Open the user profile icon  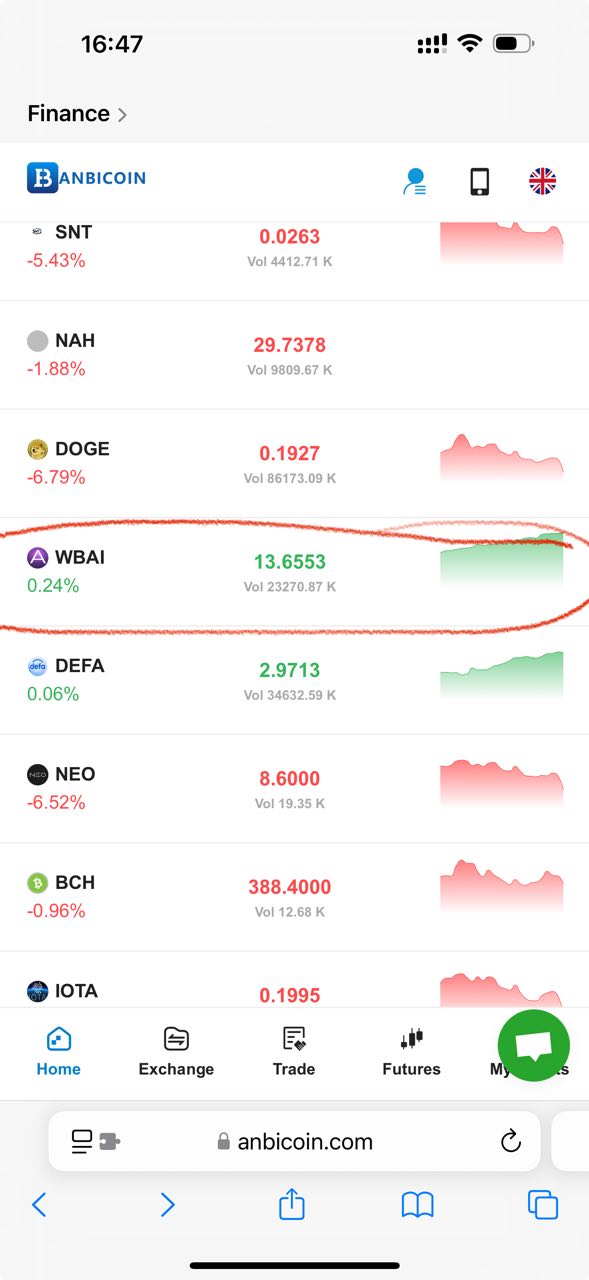click(x=414, y=181)
